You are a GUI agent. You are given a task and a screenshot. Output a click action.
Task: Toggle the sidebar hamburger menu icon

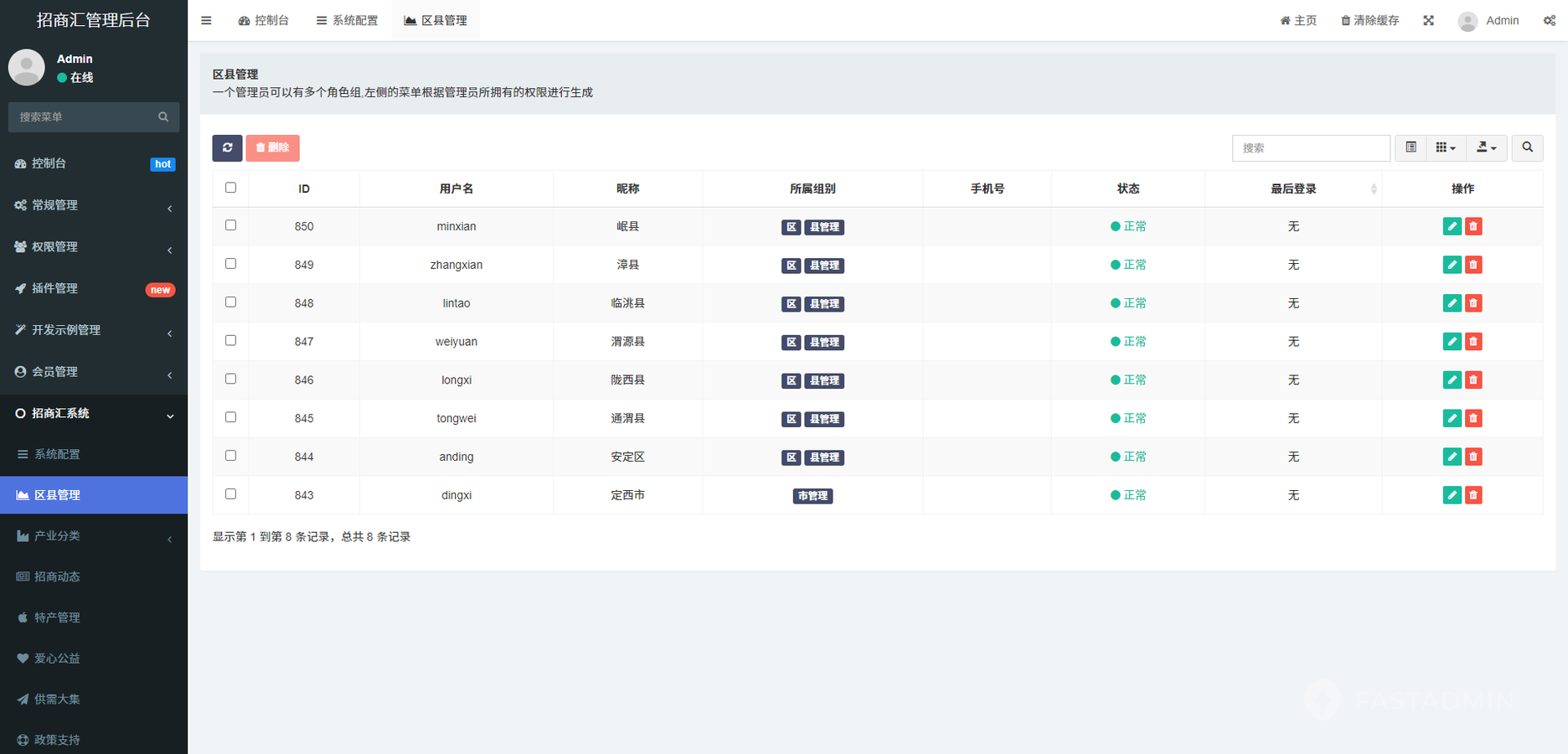(x=206, y=20)
